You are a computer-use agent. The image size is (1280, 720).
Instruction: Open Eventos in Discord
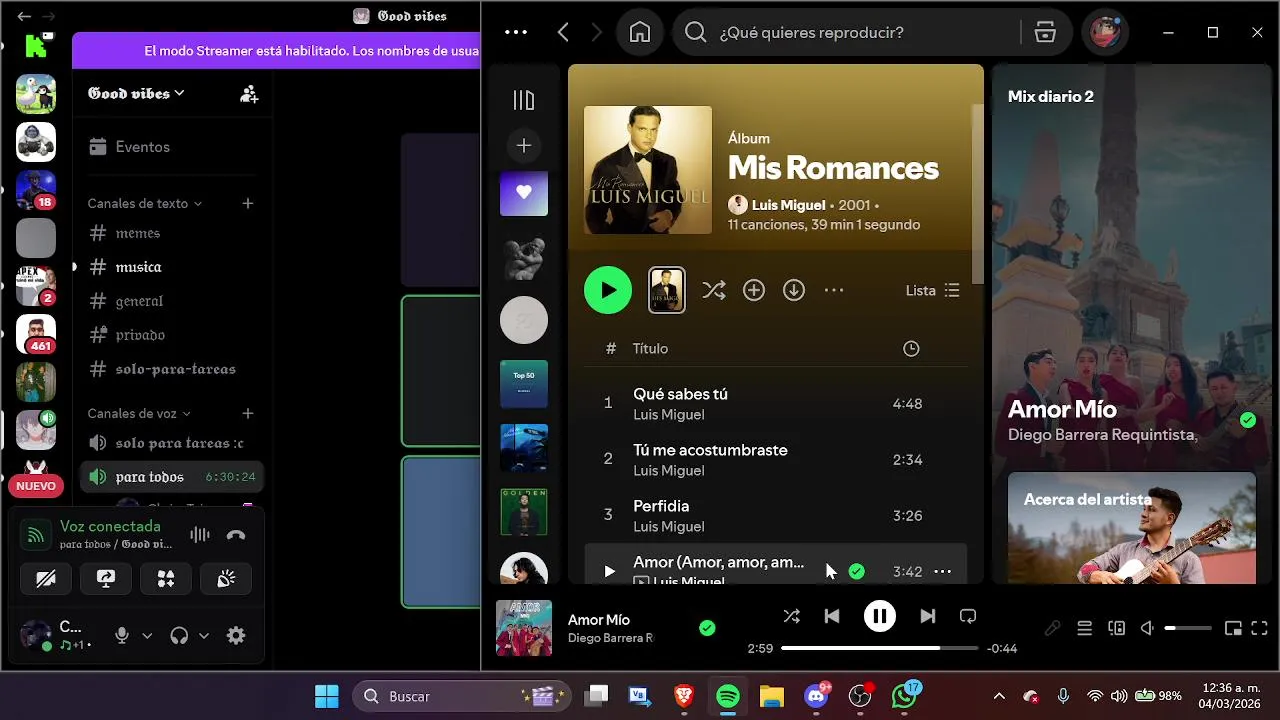tap(171, 147)
